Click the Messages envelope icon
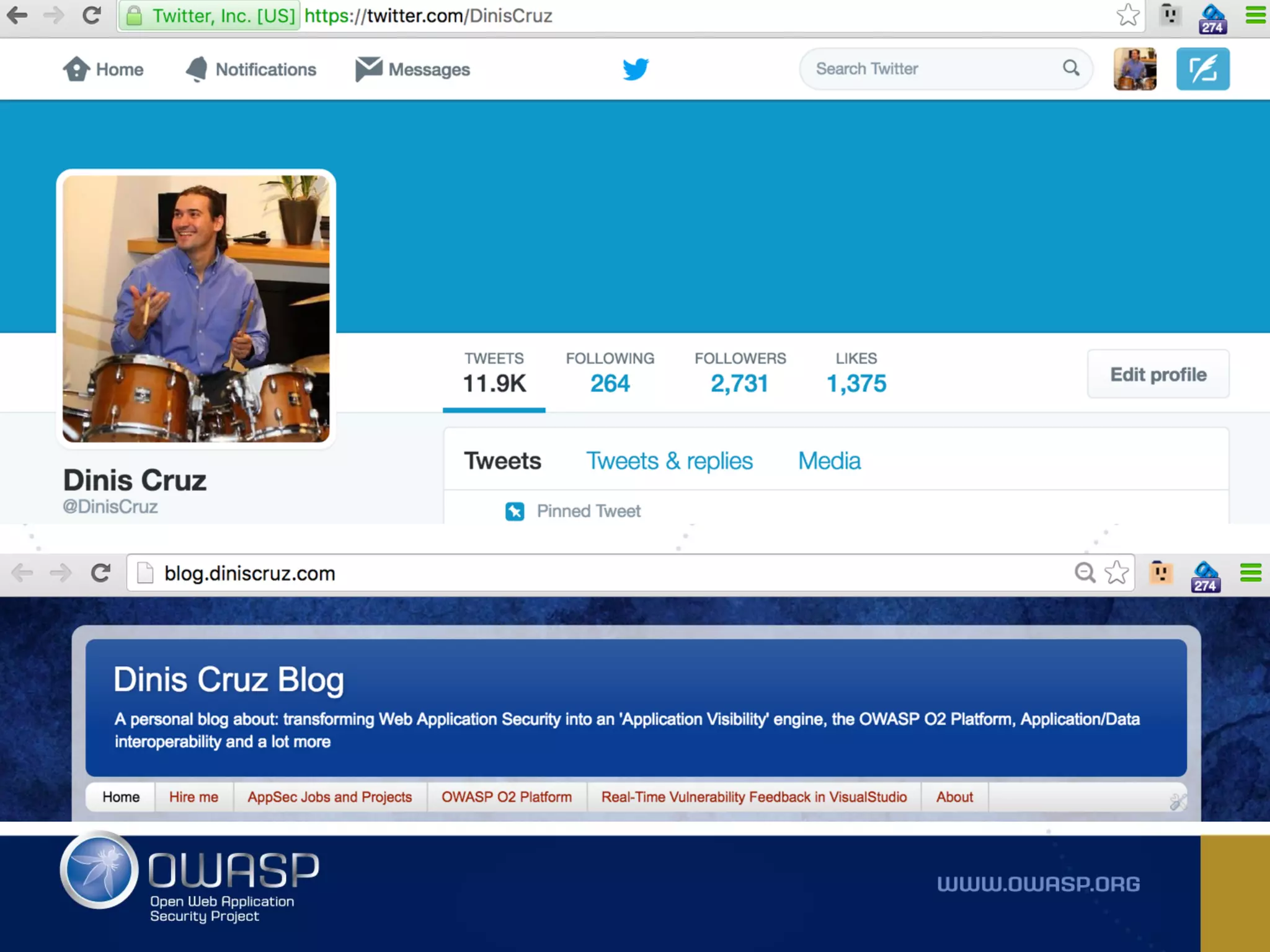The width and height of the screenshot is (1270, 952). tap(368, 69)
